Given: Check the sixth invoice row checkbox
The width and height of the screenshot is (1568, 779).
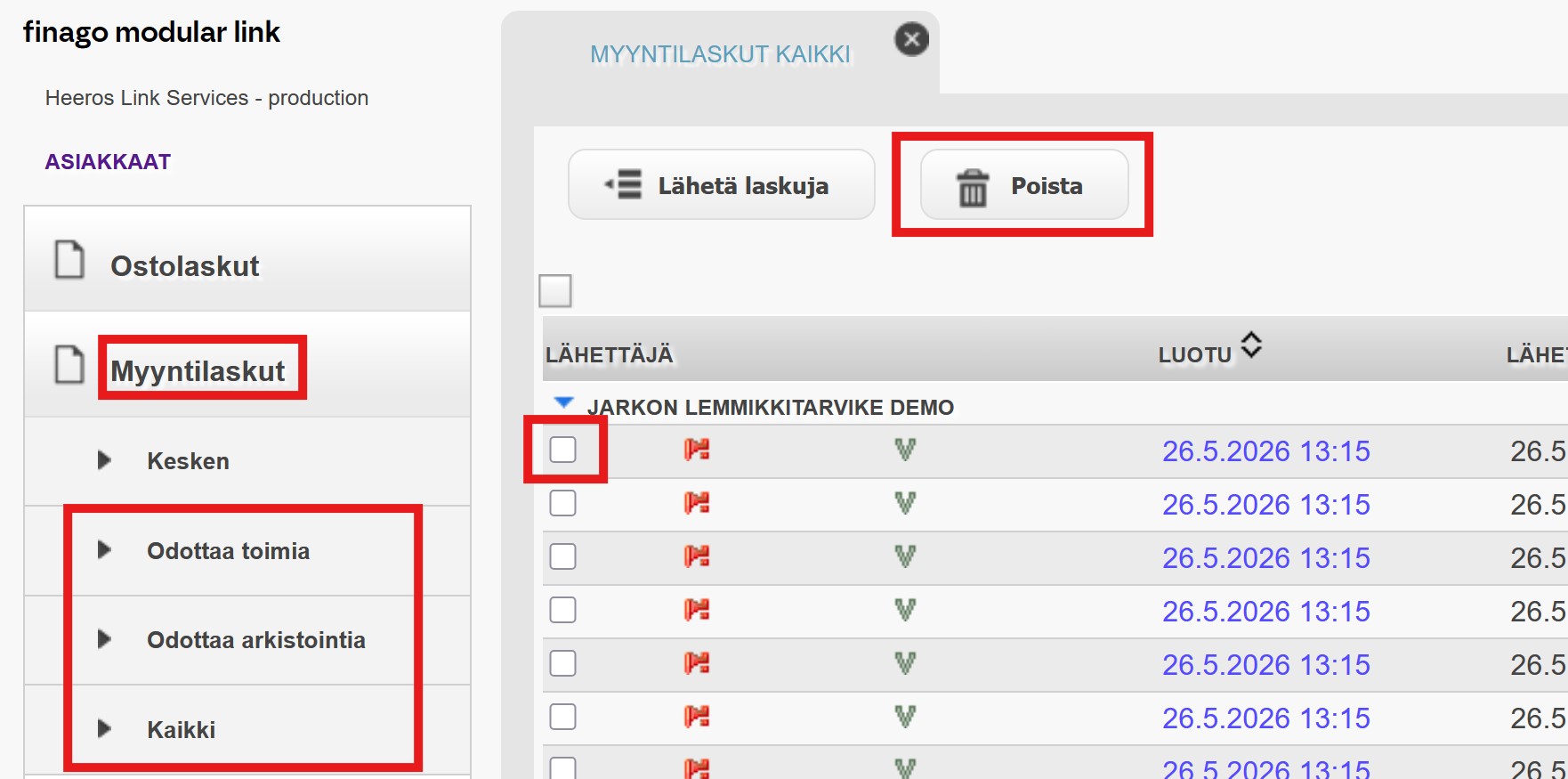Looking at the screenshot, I should click(563, 717).
